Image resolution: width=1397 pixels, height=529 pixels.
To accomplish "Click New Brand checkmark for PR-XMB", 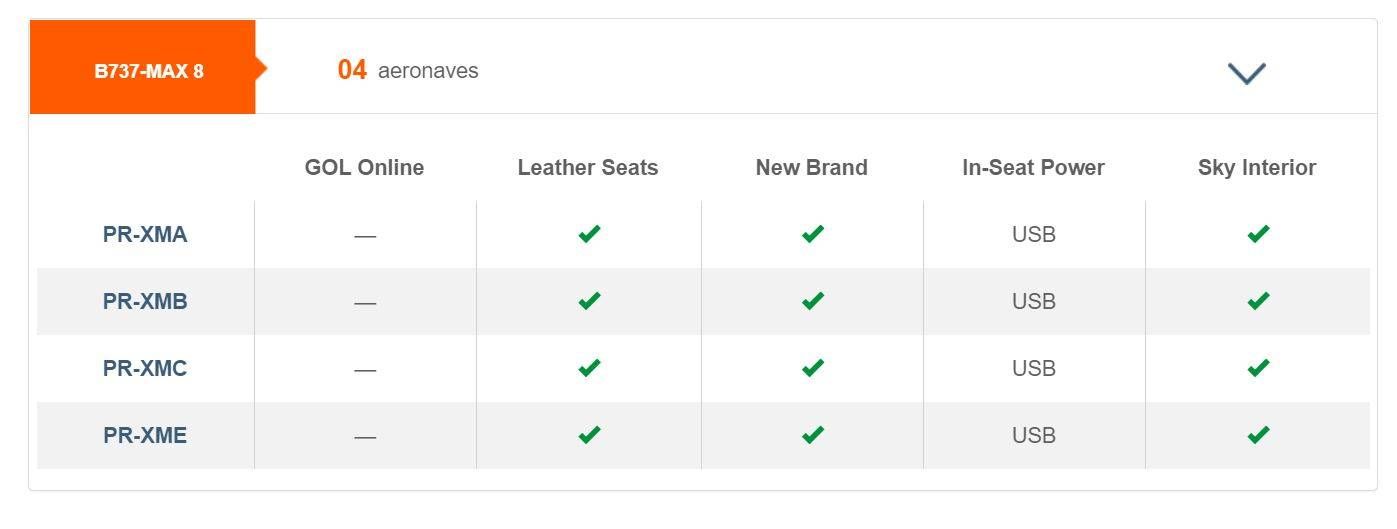I will click(813, 301).
